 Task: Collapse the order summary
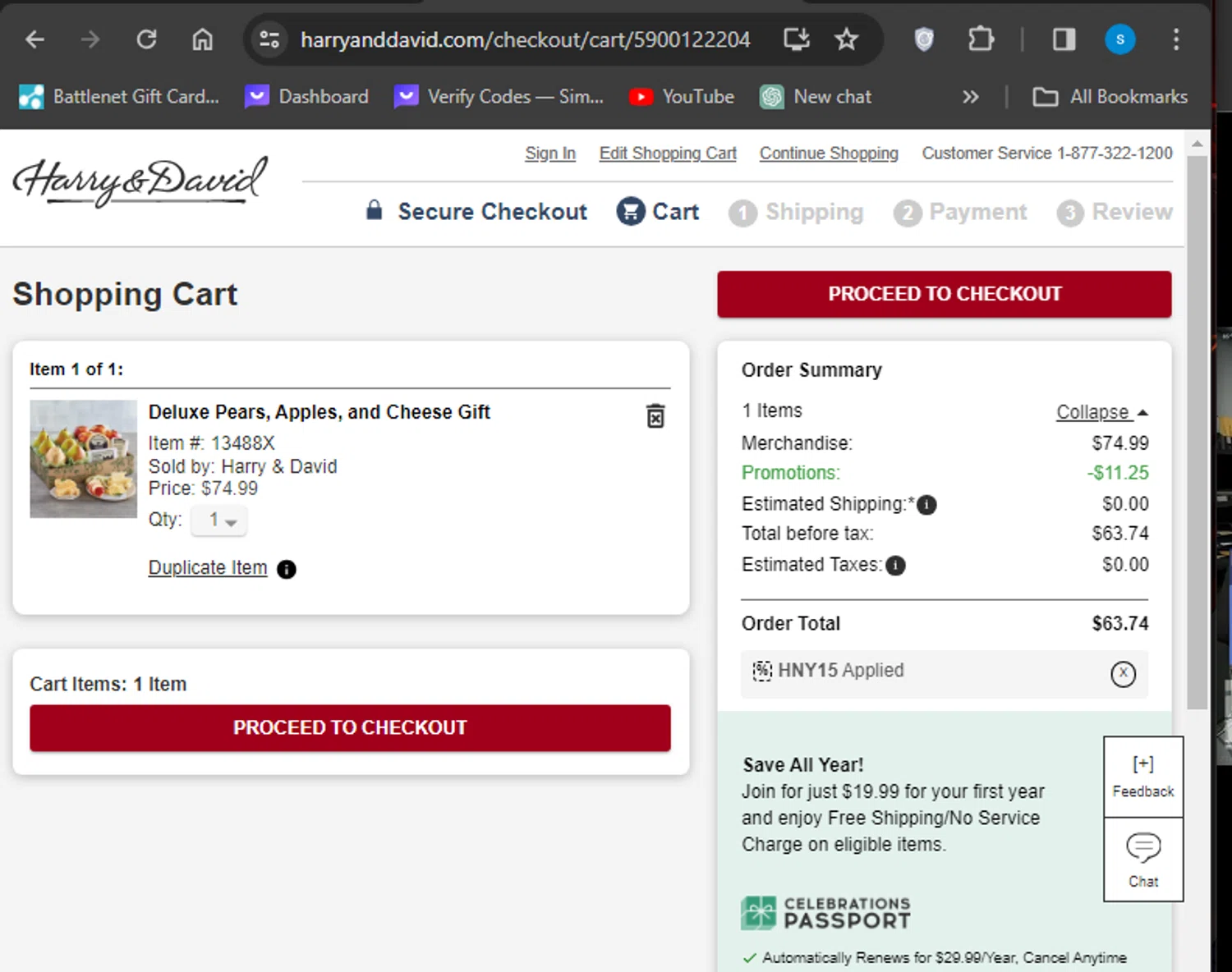[x=1102, y=412]
